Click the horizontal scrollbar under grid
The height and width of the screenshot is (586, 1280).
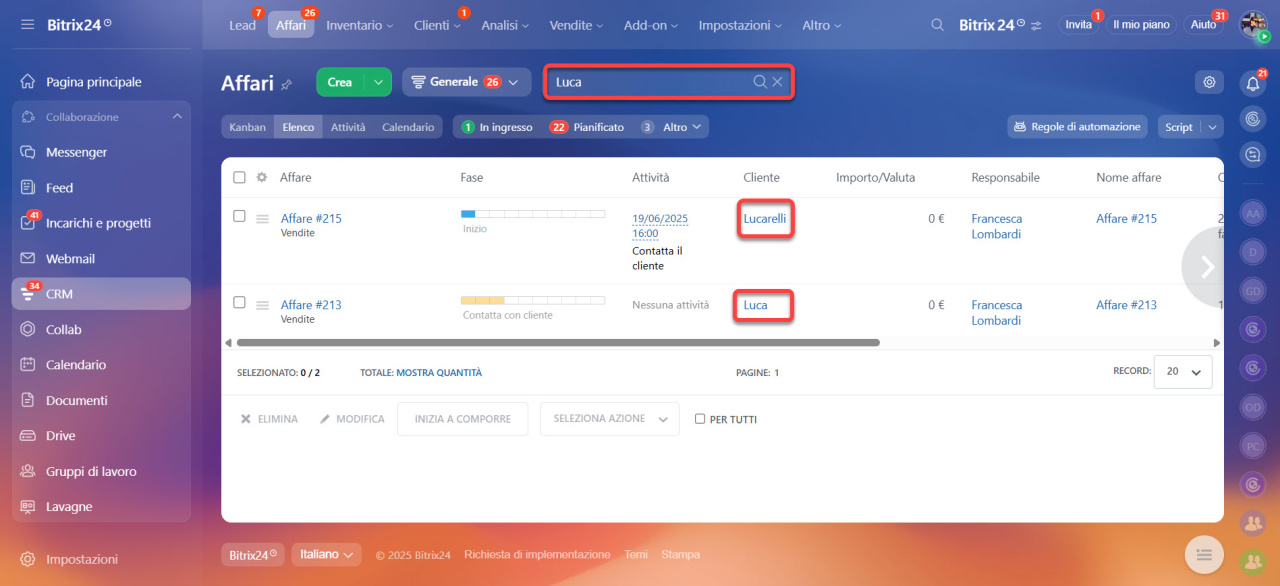coord(558,342)
